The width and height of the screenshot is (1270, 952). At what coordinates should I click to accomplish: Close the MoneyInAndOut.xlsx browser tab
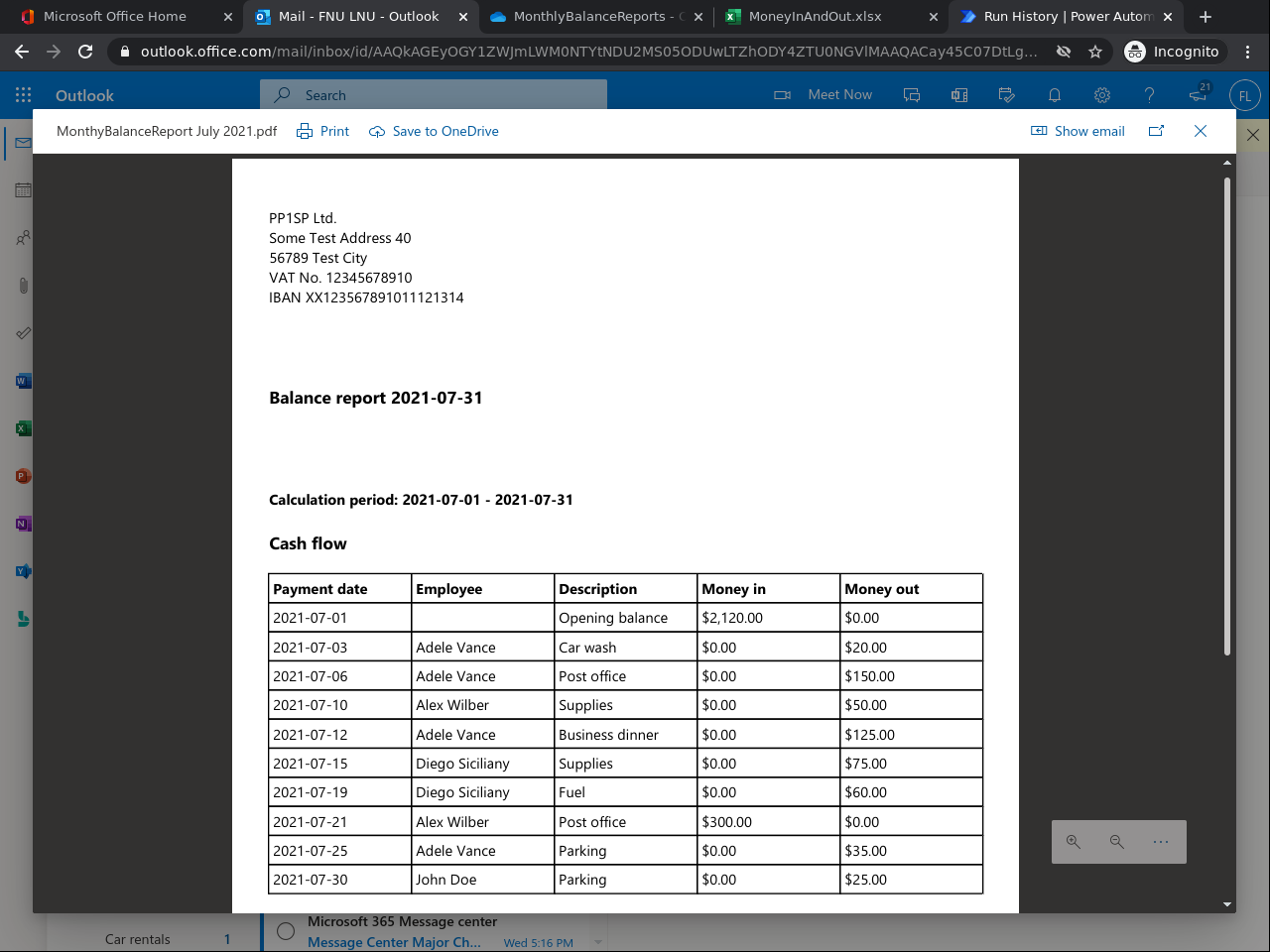point(933,17)
